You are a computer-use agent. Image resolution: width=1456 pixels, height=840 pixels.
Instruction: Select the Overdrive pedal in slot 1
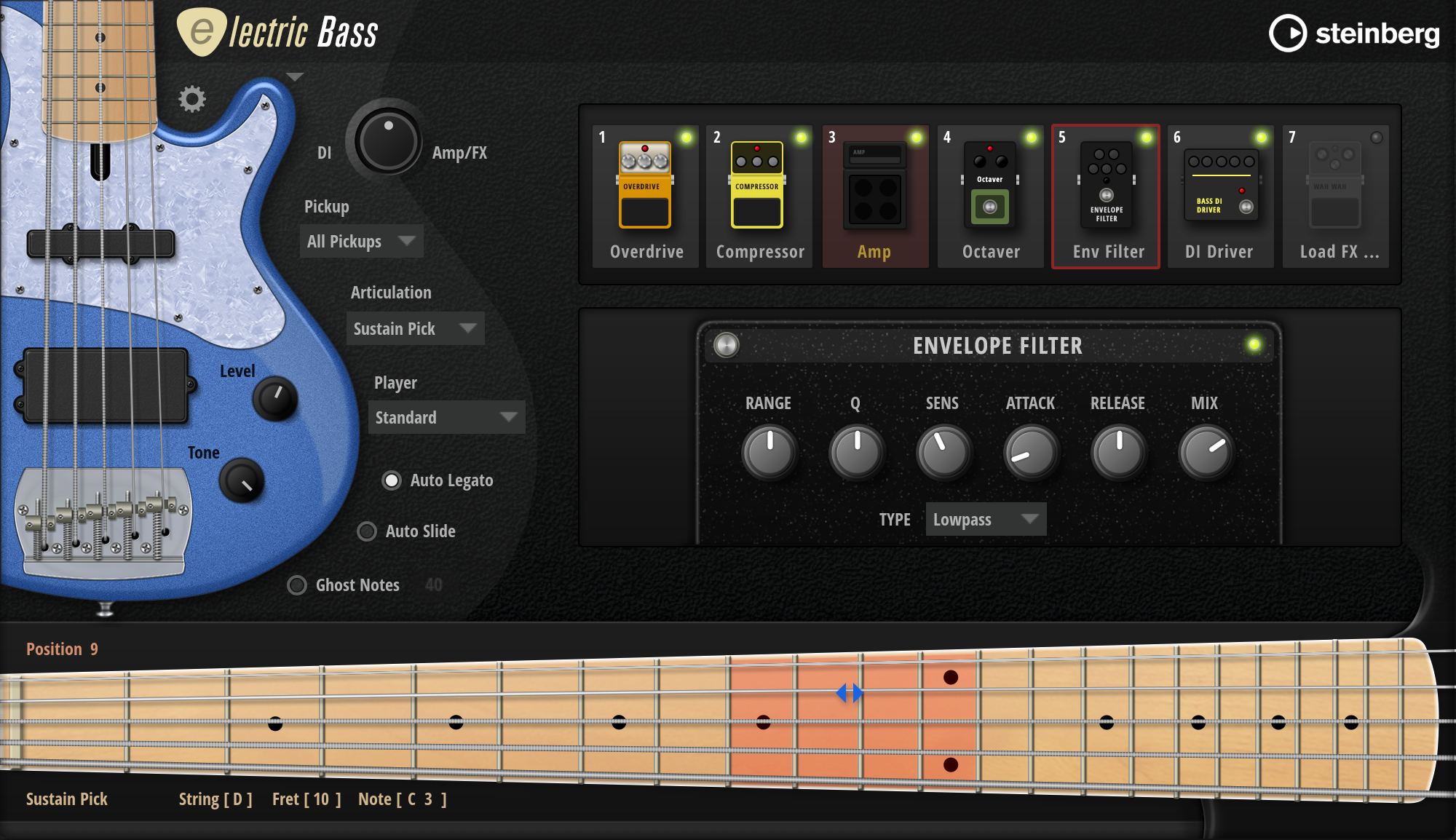pos(644,186)
